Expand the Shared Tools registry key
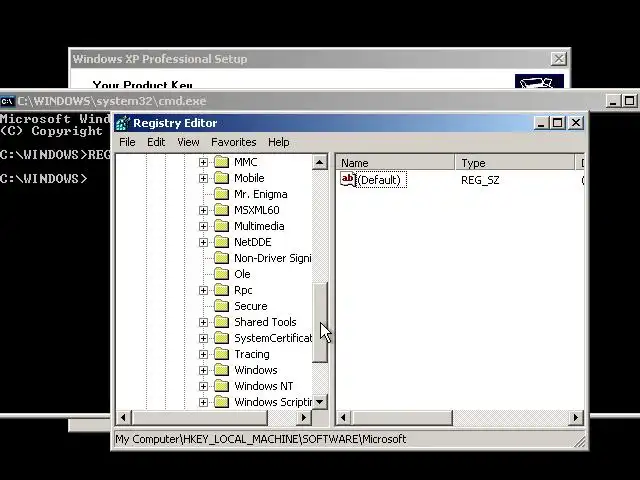This screenshot has width=640, height=480. pyautogui.click(x=203, y=322)
